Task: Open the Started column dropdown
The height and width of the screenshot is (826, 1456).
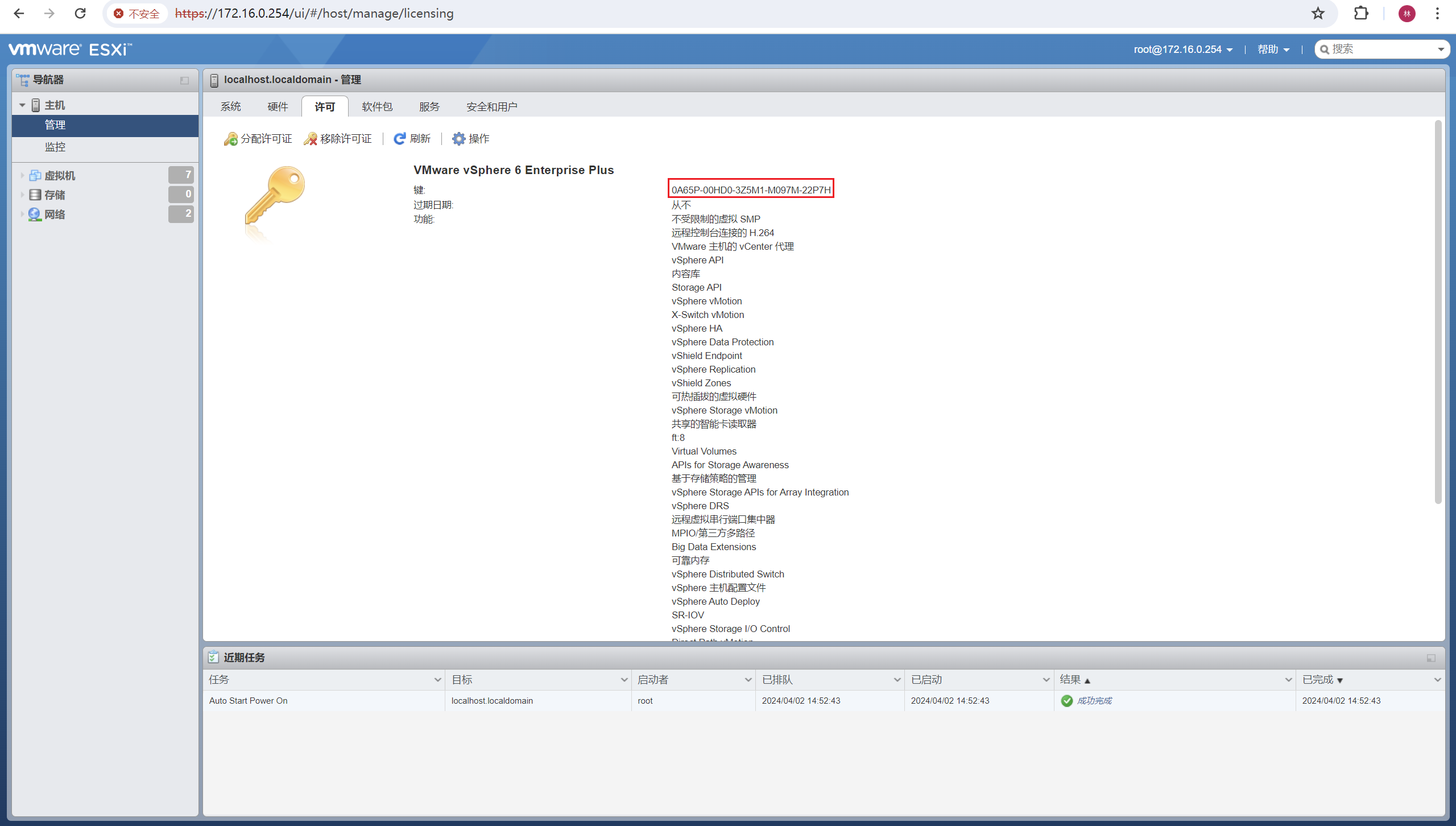Action: pyautogui.click(x=1046, y=680)
